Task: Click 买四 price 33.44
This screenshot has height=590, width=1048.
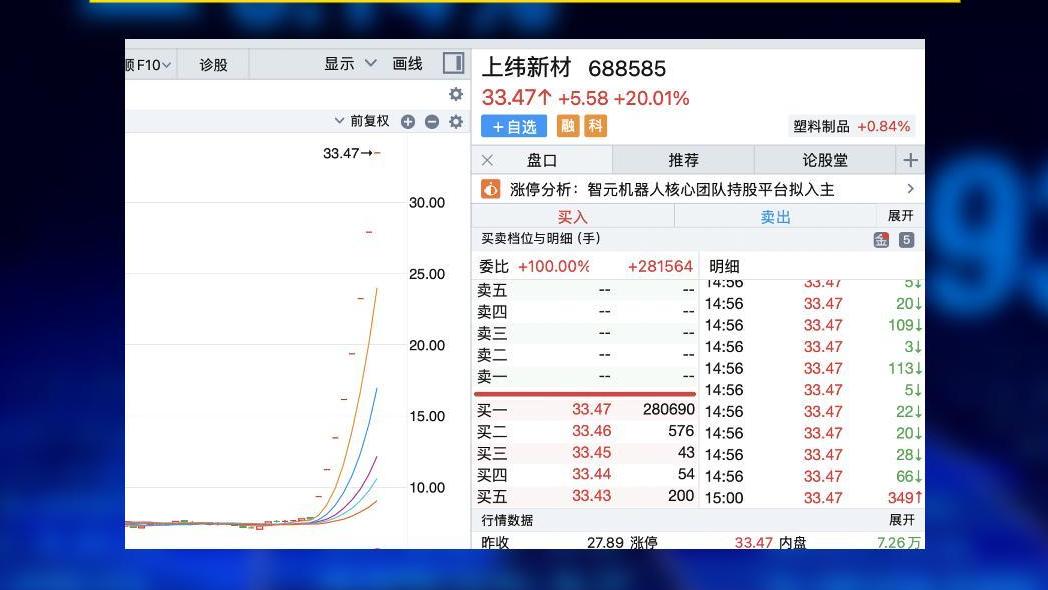Action: (592, 474)
